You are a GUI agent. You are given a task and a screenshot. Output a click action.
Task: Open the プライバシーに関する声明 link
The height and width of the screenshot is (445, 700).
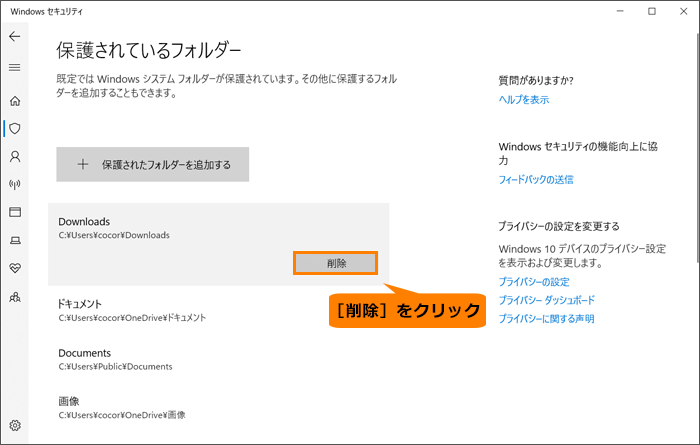coord(546,319)
